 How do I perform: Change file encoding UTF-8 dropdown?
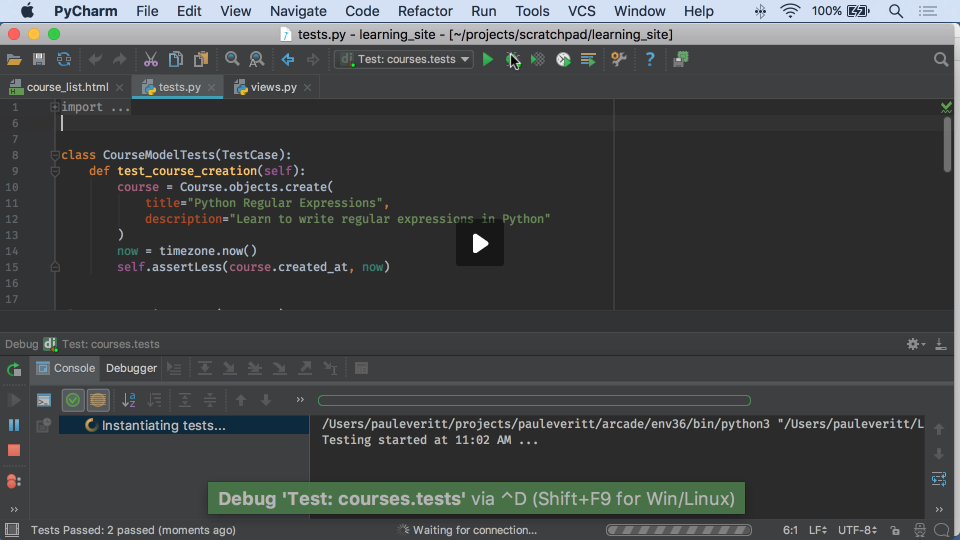(x=857, y=530)
